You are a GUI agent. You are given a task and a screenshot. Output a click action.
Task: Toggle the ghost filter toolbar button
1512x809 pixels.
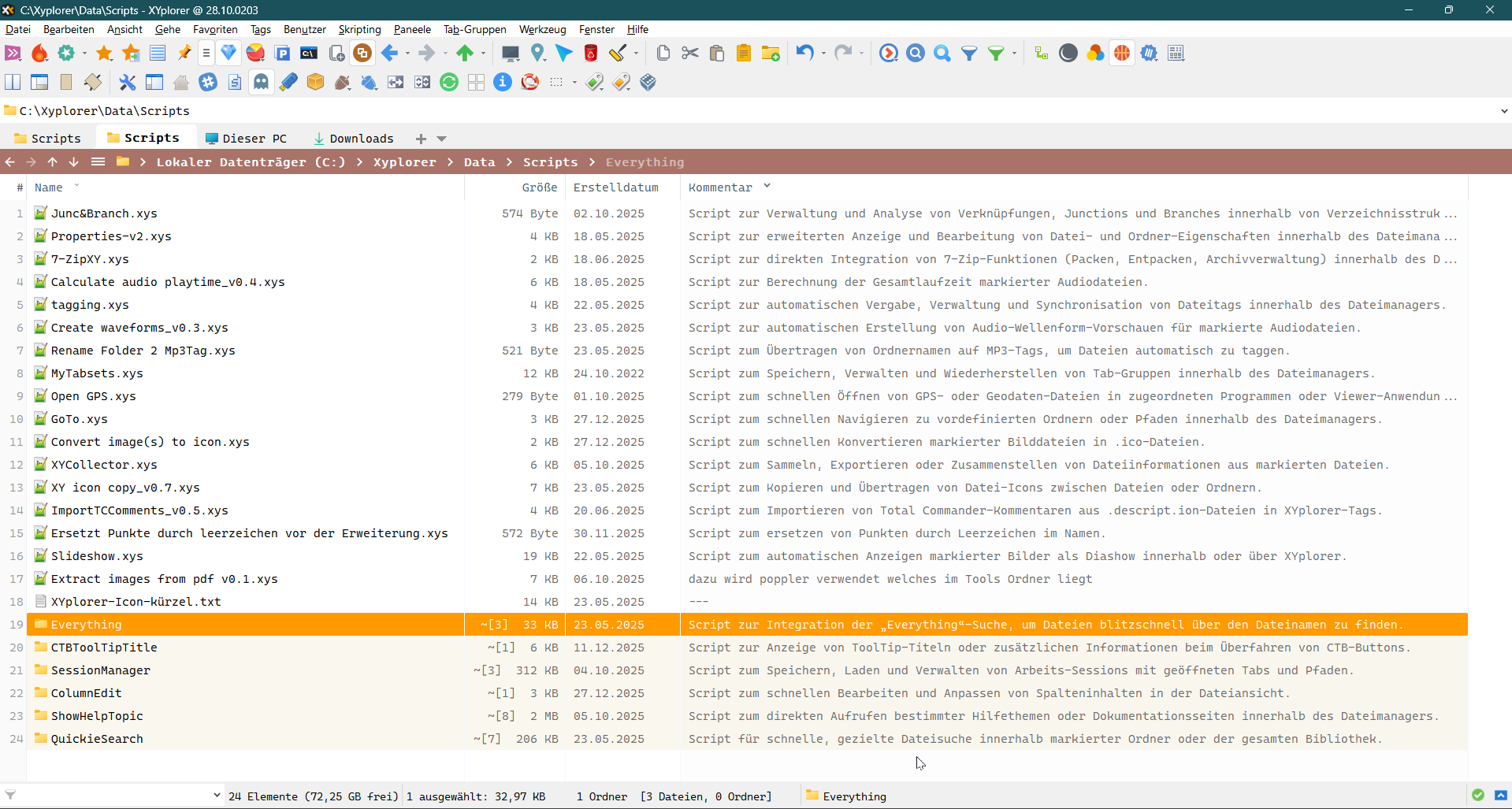tap(261, 83)
